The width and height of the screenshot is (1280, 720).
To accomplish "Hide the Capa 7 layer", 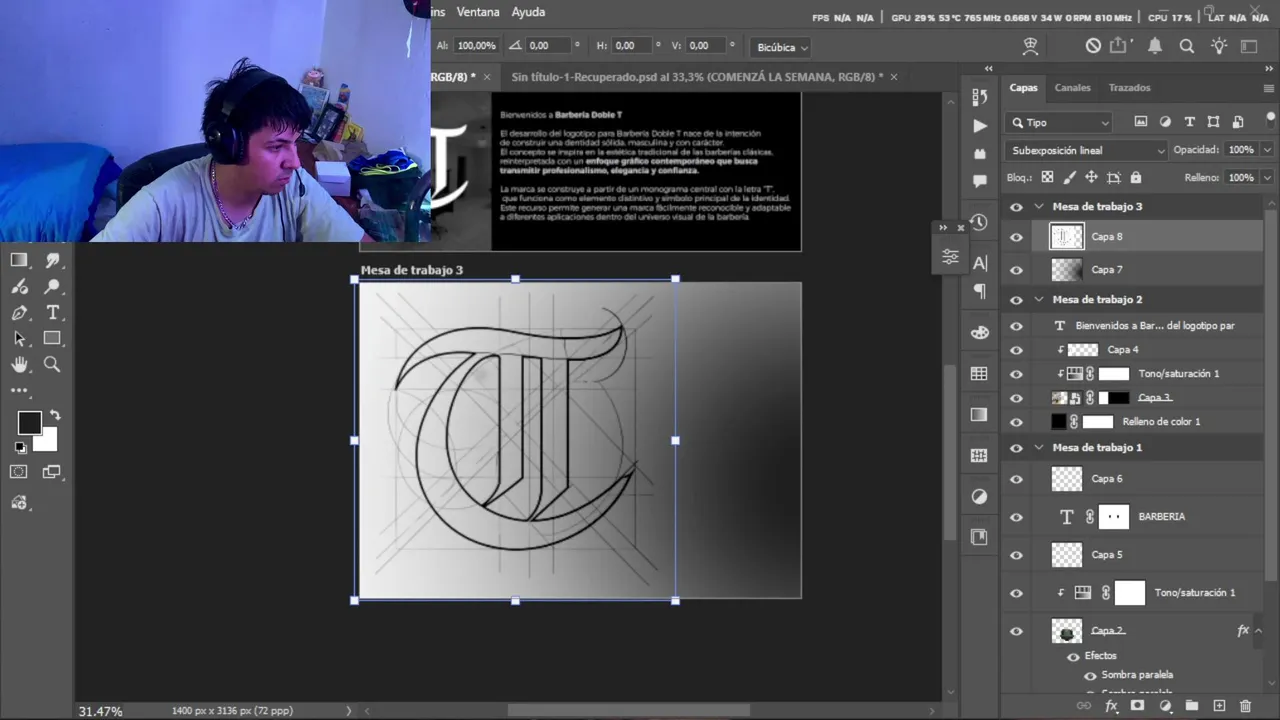I will [1017, 270].
